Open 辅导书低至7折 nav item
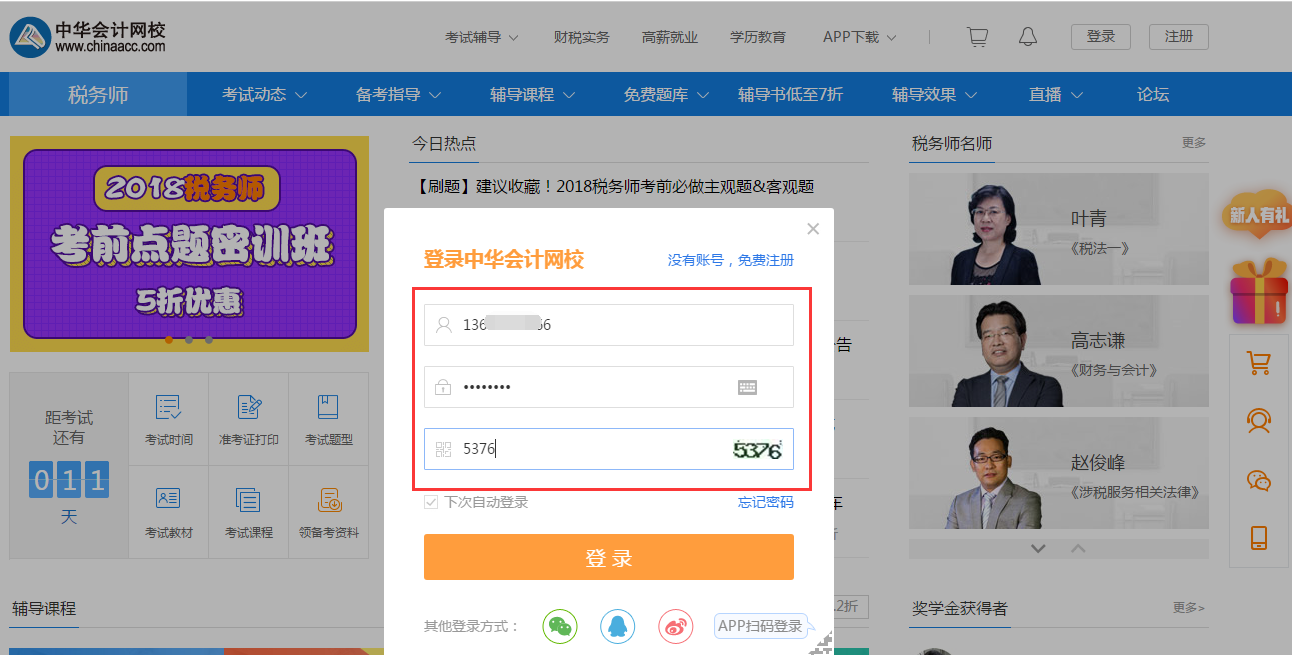This screenshot has width=1292, height=655. point(790,95)
